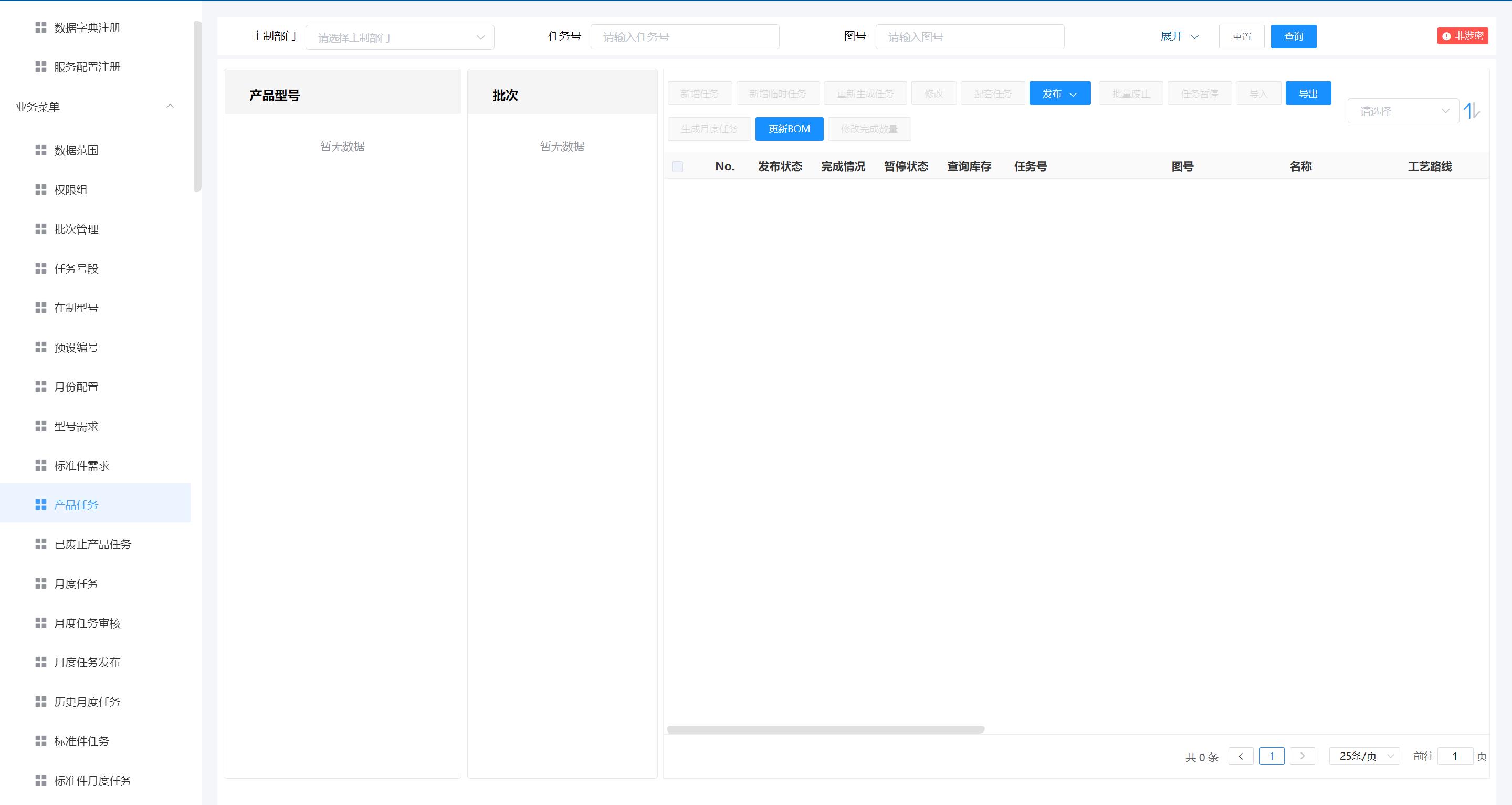This screenshot has width=1512, height=805.
Task: Open the 请选择 sort field dropdown
Action: [1403, 111]
